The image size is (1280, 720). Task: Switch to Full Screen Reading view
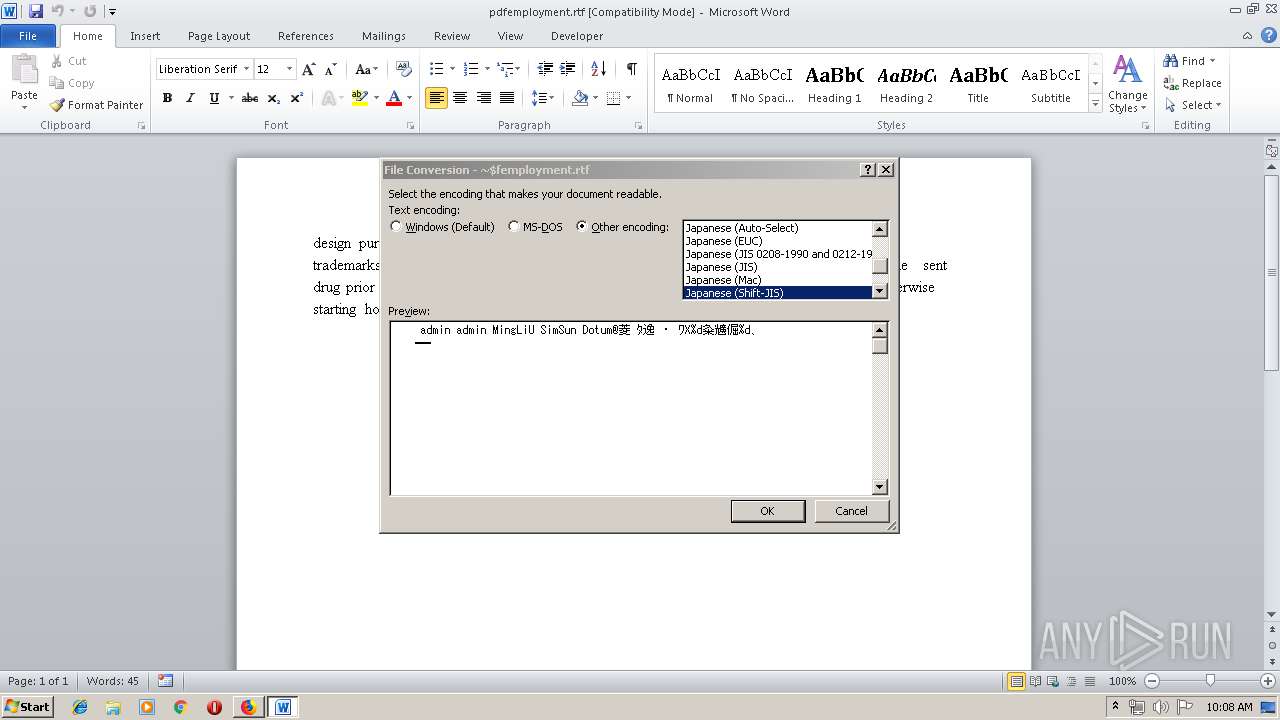click(x=1034, y=681)
